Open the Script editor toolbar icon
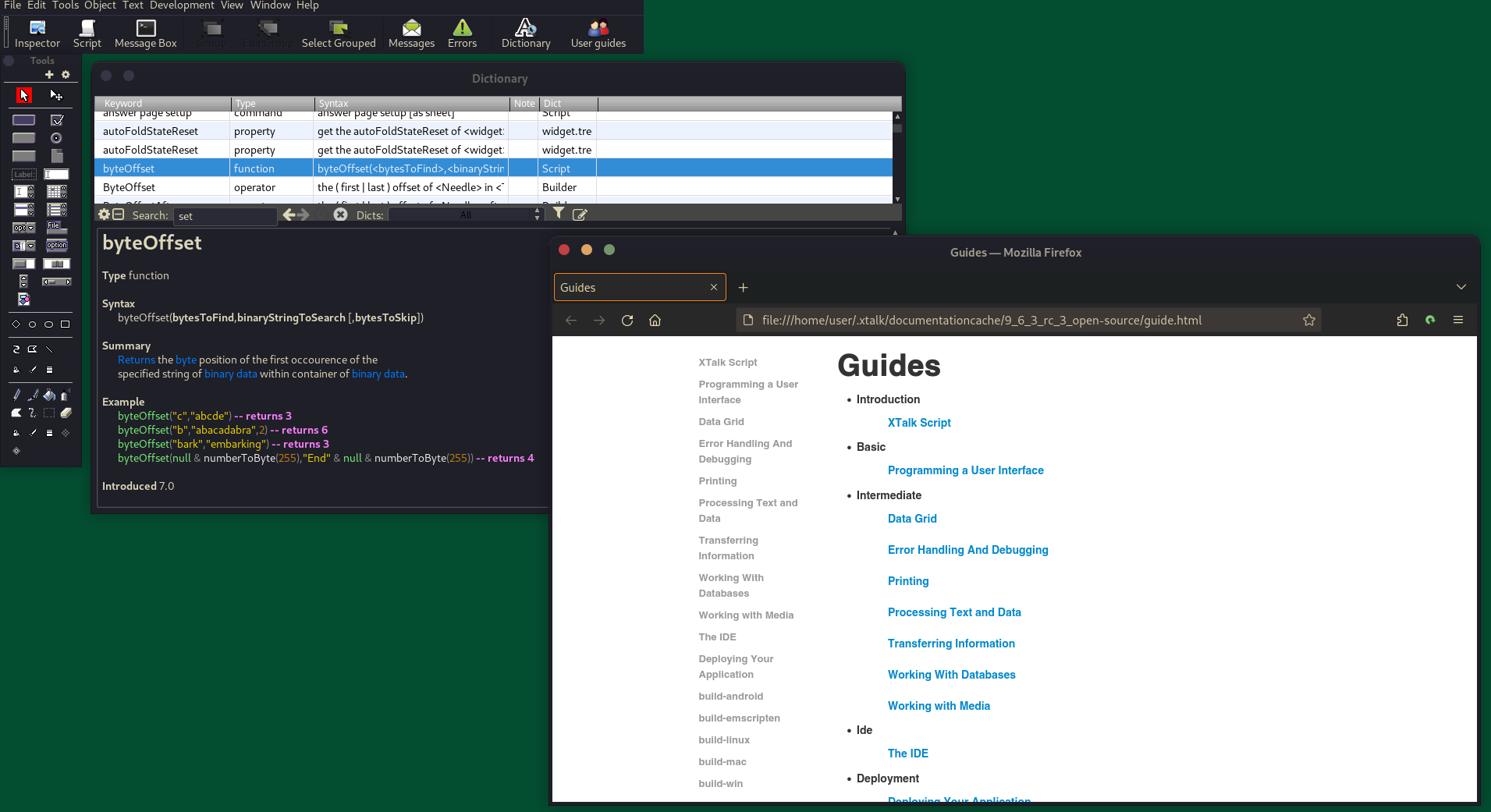The height and width of the screenshot is (812, 1491). pos(87,34)
